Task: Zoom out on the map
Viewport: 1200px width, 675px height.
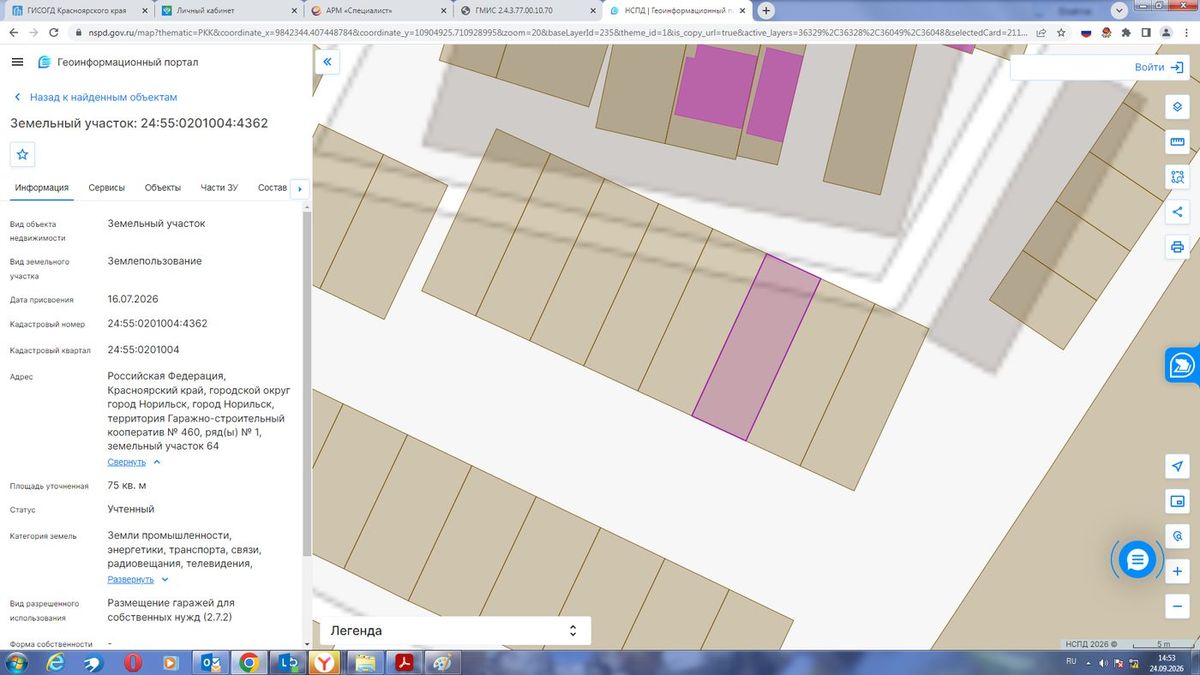Action: click(x=1177, y=606)
